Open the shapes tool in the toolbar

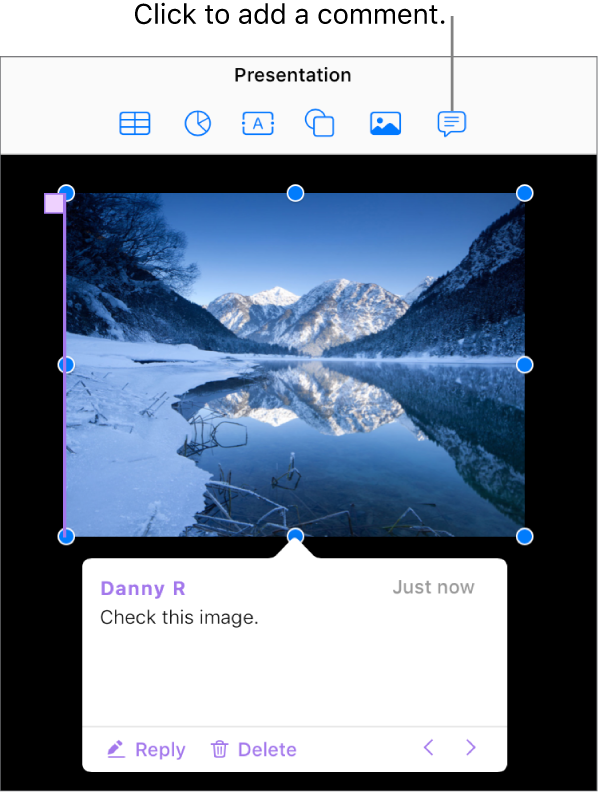[x=319, y=123]
